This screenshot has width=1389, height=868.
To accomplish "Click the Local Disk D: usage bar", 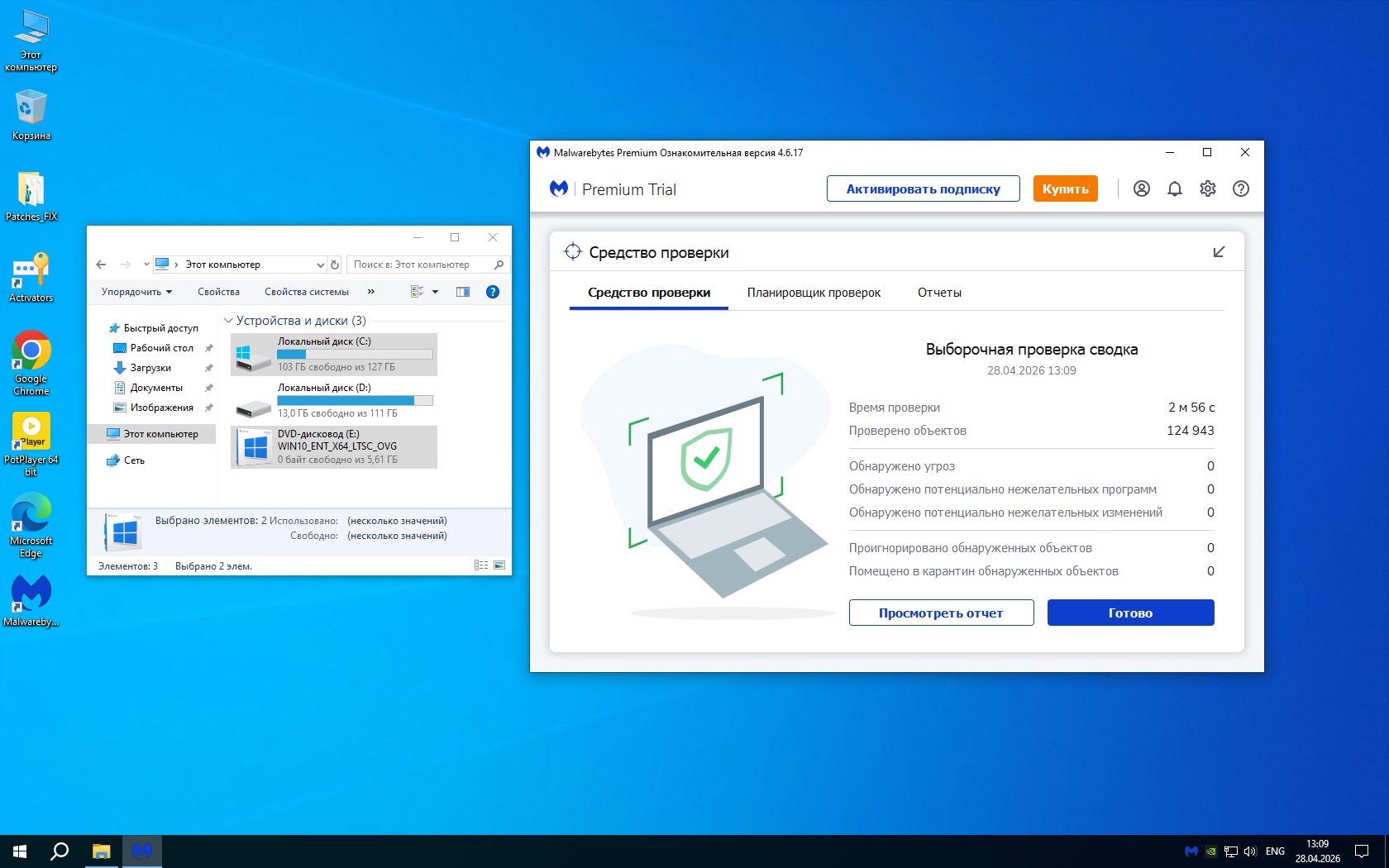I will [355, 400].
